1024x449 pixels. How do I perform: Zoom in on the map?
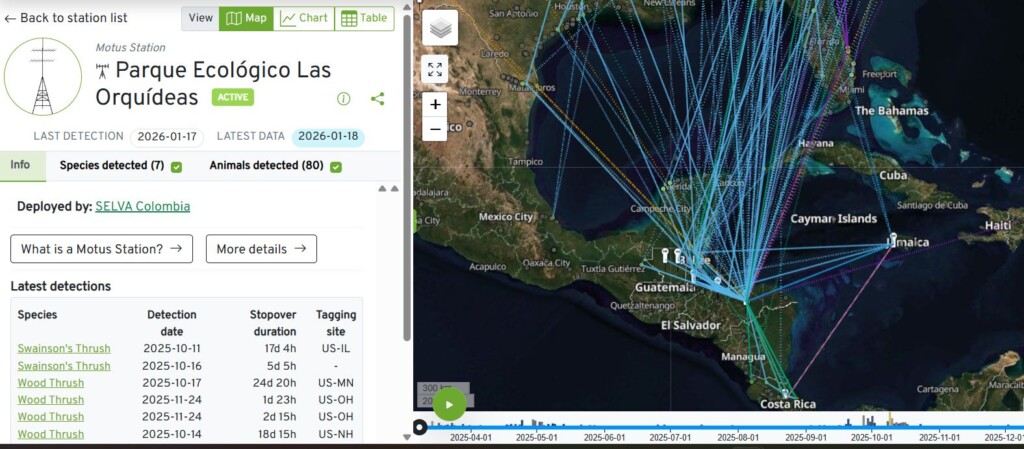click(x=435, y=104)
